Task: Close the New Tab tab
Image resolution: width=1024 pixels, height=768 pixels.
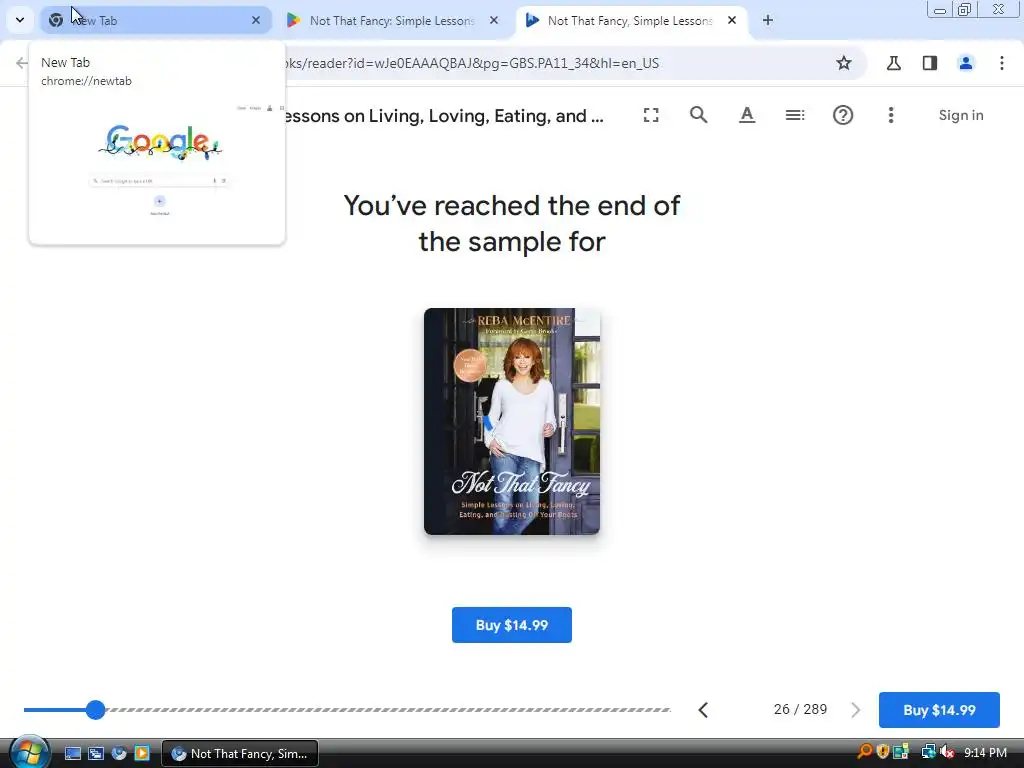Action: [x=256, y=20]
